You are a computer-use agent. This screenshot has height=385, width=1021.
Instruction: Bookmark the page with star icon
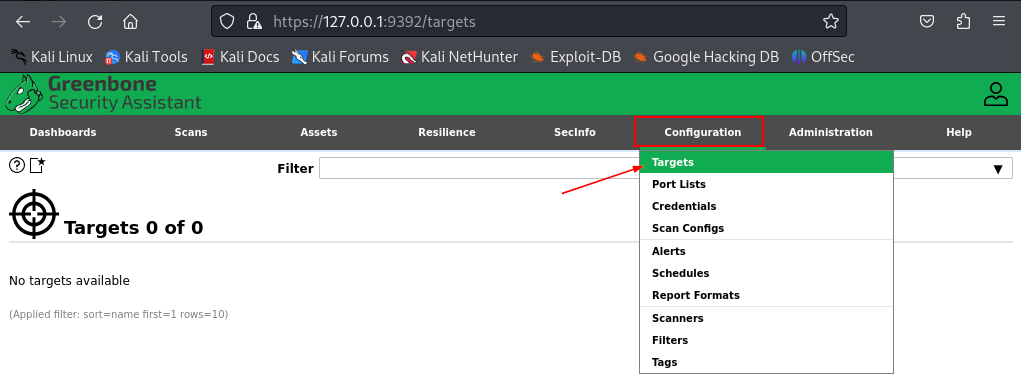coord(830,21)
